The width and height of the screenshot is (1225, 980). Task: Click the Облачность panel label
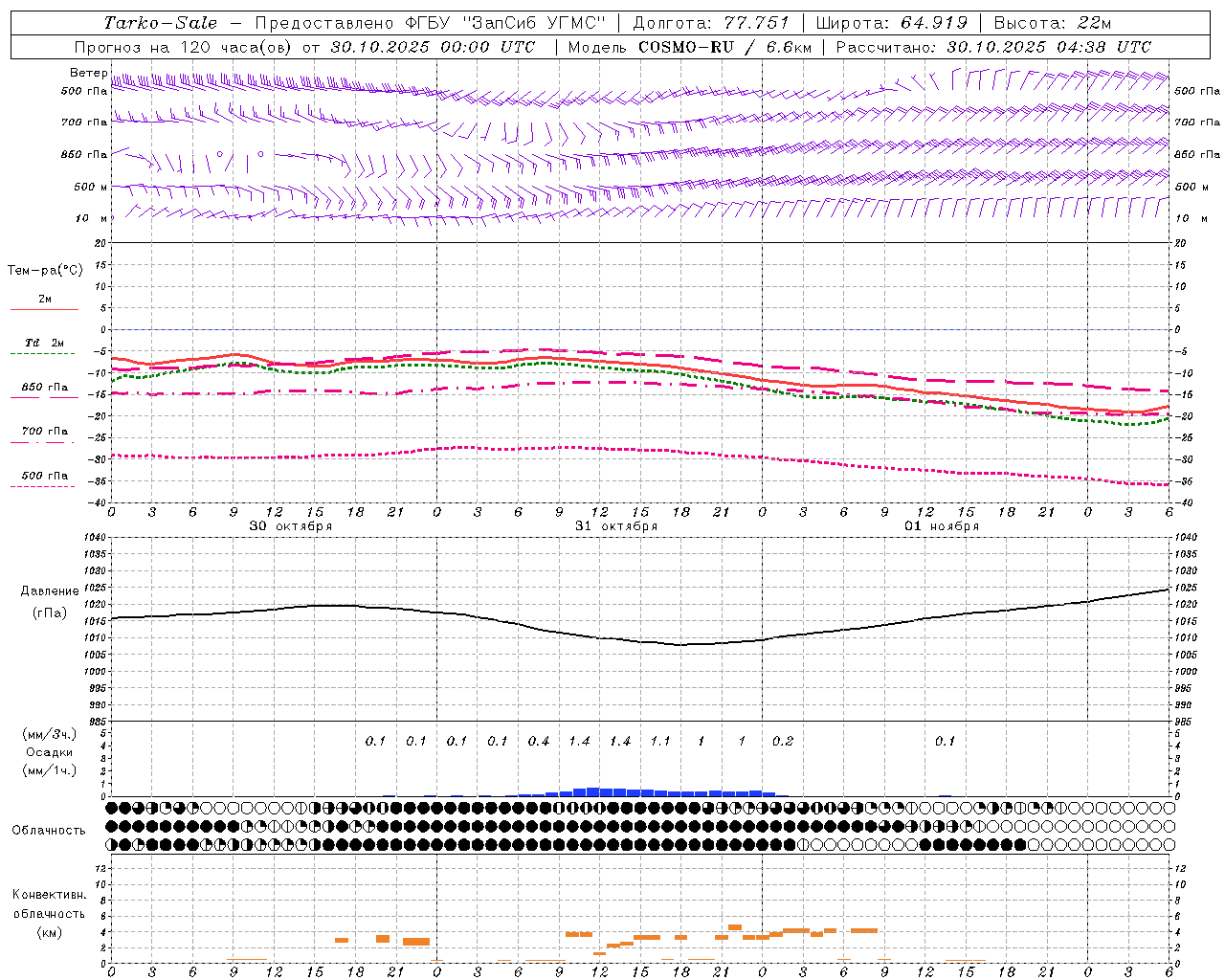[49, 831]
